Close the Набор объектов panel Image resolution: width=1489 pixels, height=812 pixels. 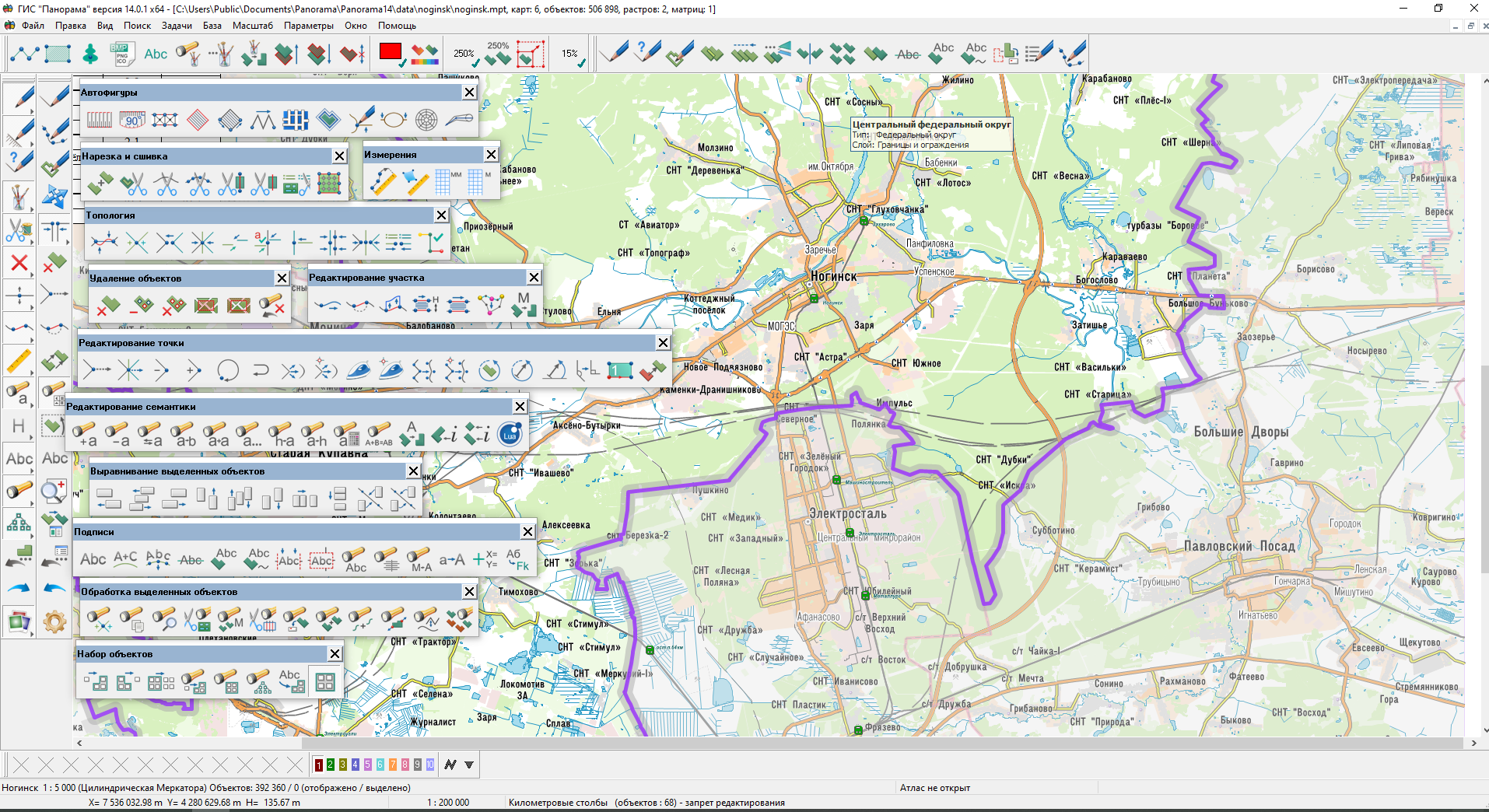click(x=335, y=653)
